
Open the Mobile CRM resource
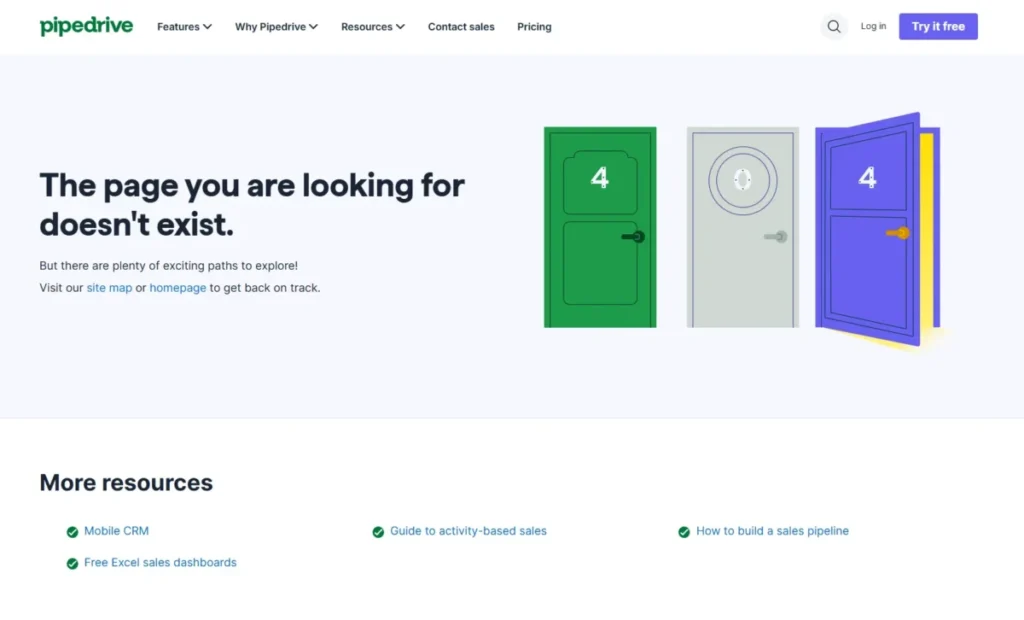[x=116, y=531]
